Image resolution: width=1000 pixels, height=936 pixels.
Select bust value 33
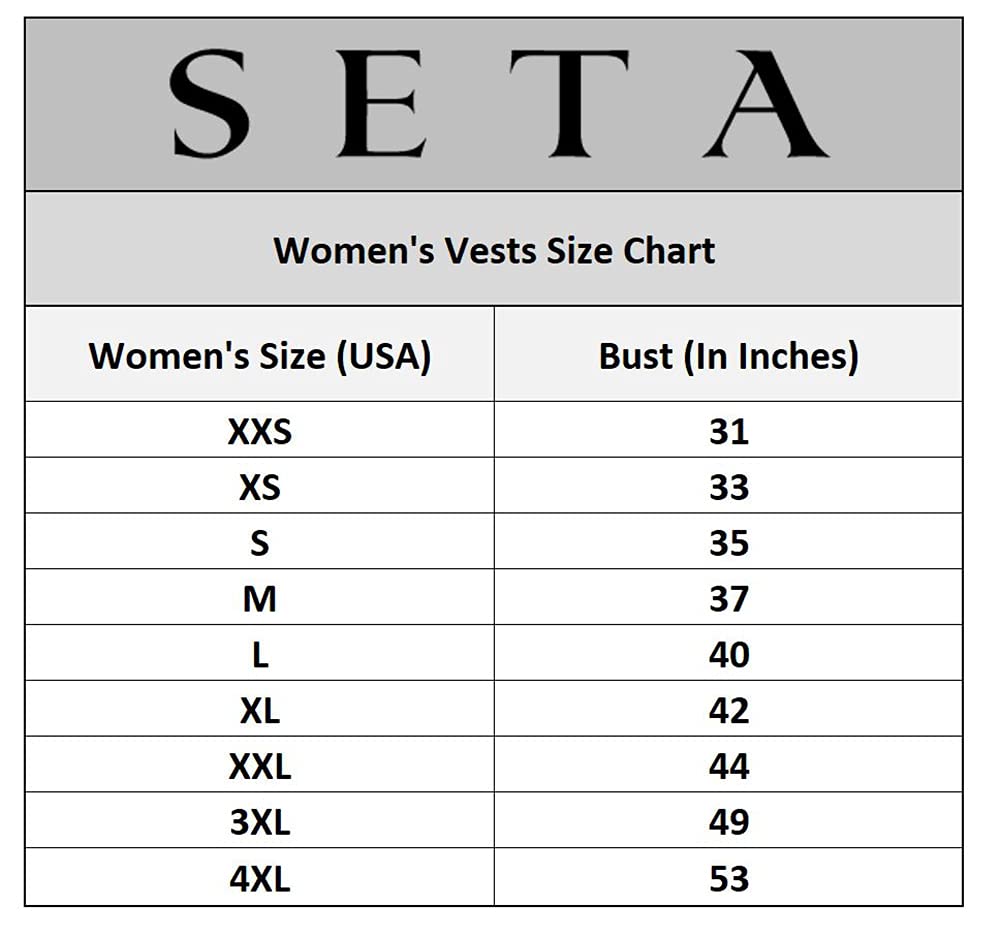click(728, 487)
